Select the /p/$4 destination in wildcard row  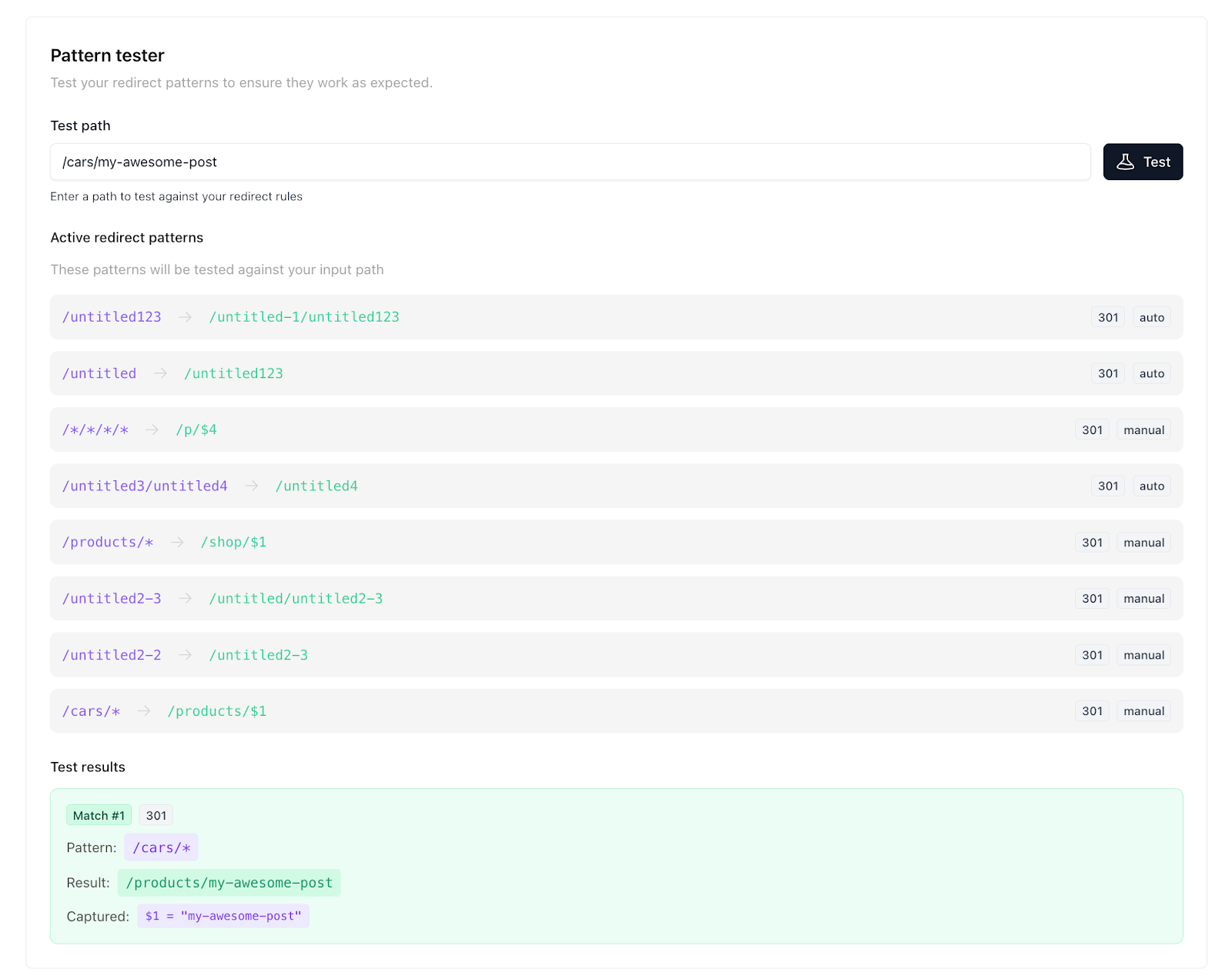(x=196, y=429)
